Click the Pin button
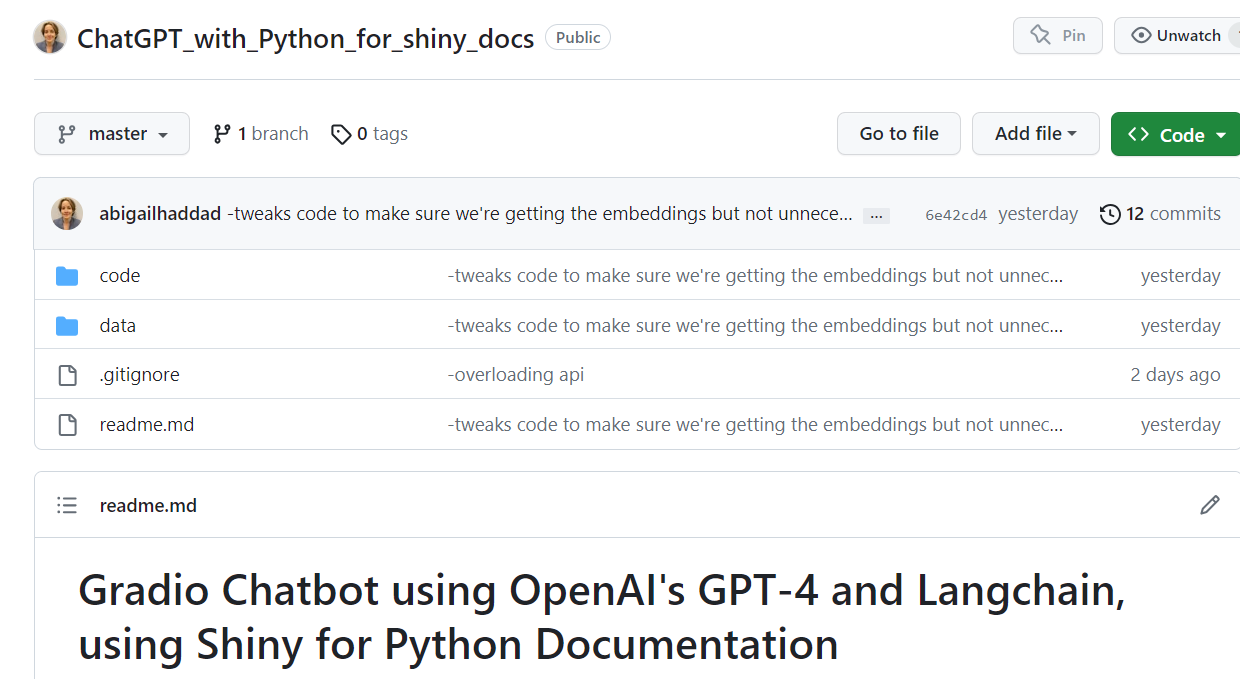This screenshot has height=679, width=1240. [1058, 36]
